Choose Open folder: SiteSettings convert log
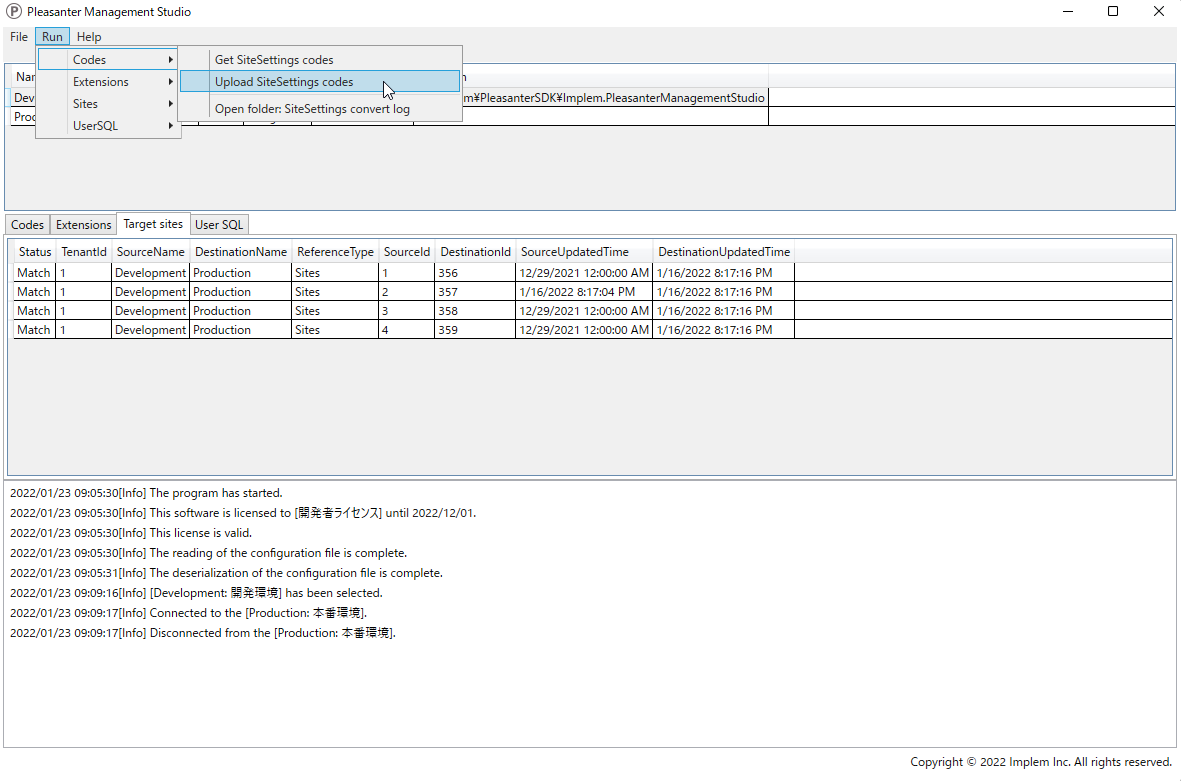The image size is (1181, 781). tap(320, 108)
